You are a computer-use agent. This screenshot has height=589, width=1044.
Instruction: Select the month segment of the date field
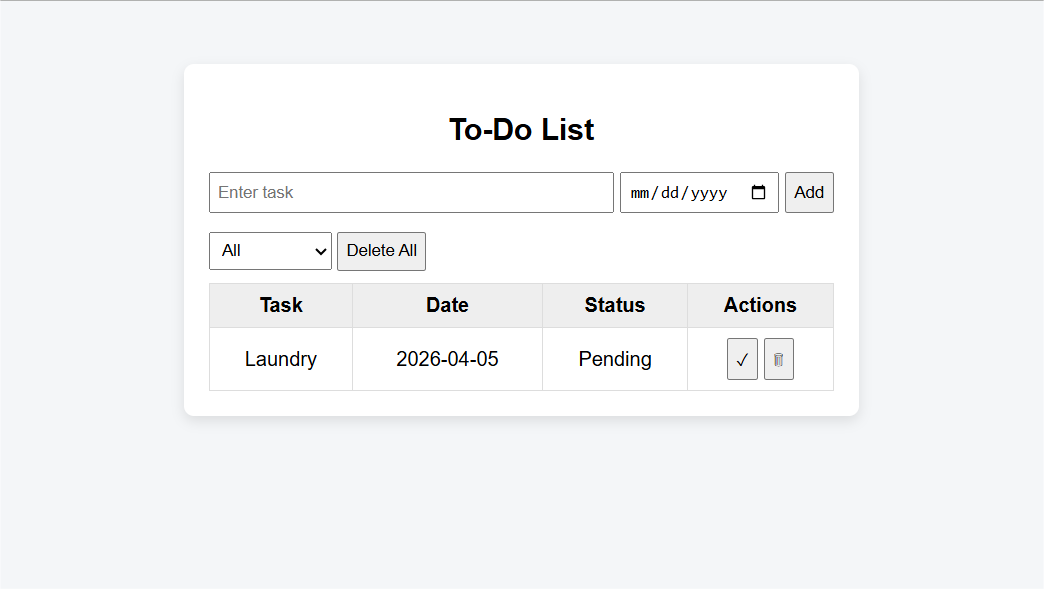pos(639,193)
